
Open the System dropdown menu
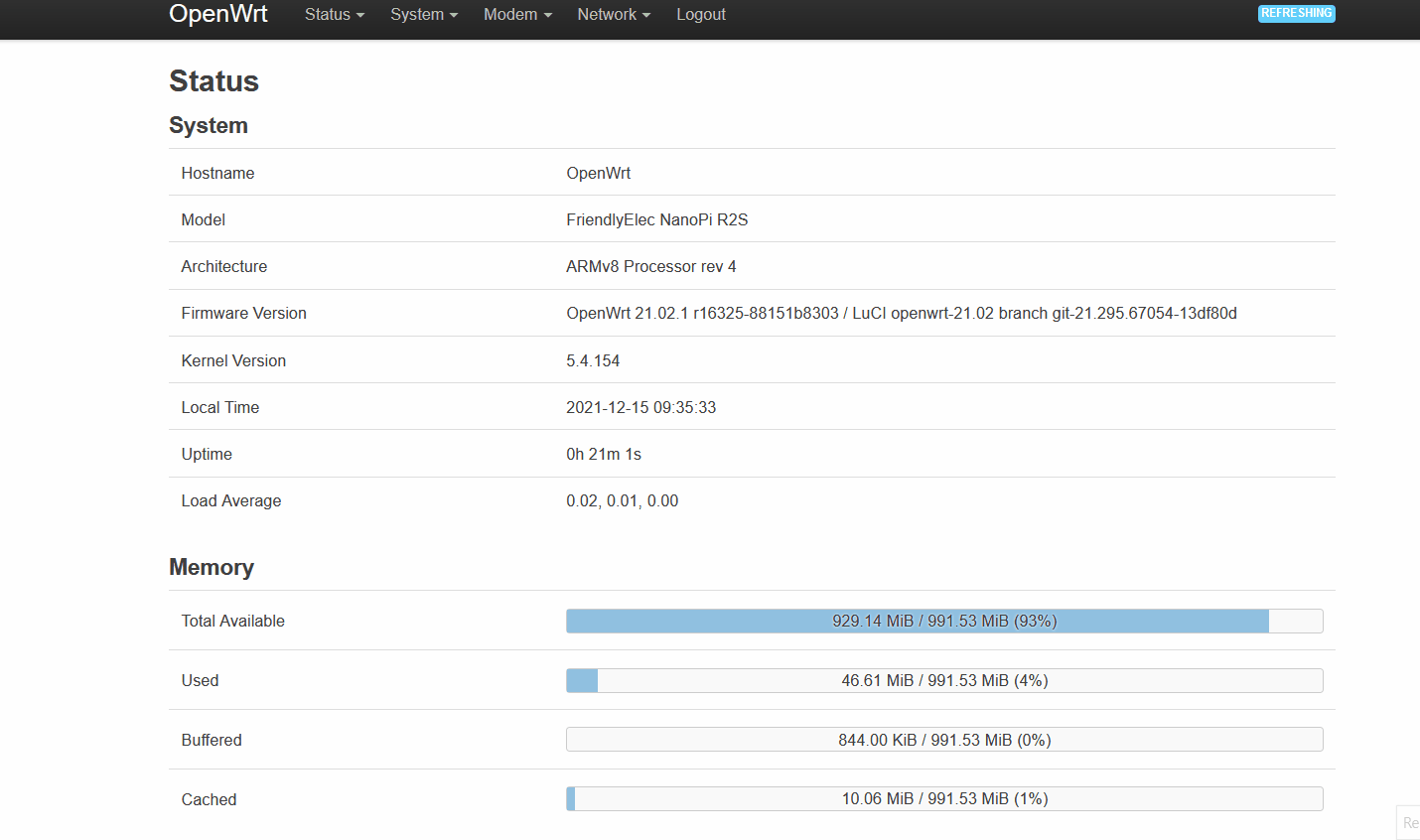coord(424,14)
